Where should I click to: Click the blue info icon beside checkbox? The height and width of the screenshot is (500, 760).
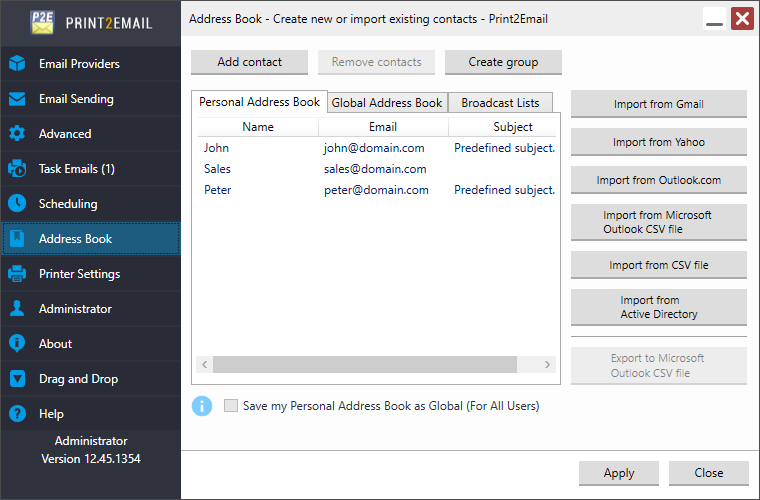click(202, 406)
